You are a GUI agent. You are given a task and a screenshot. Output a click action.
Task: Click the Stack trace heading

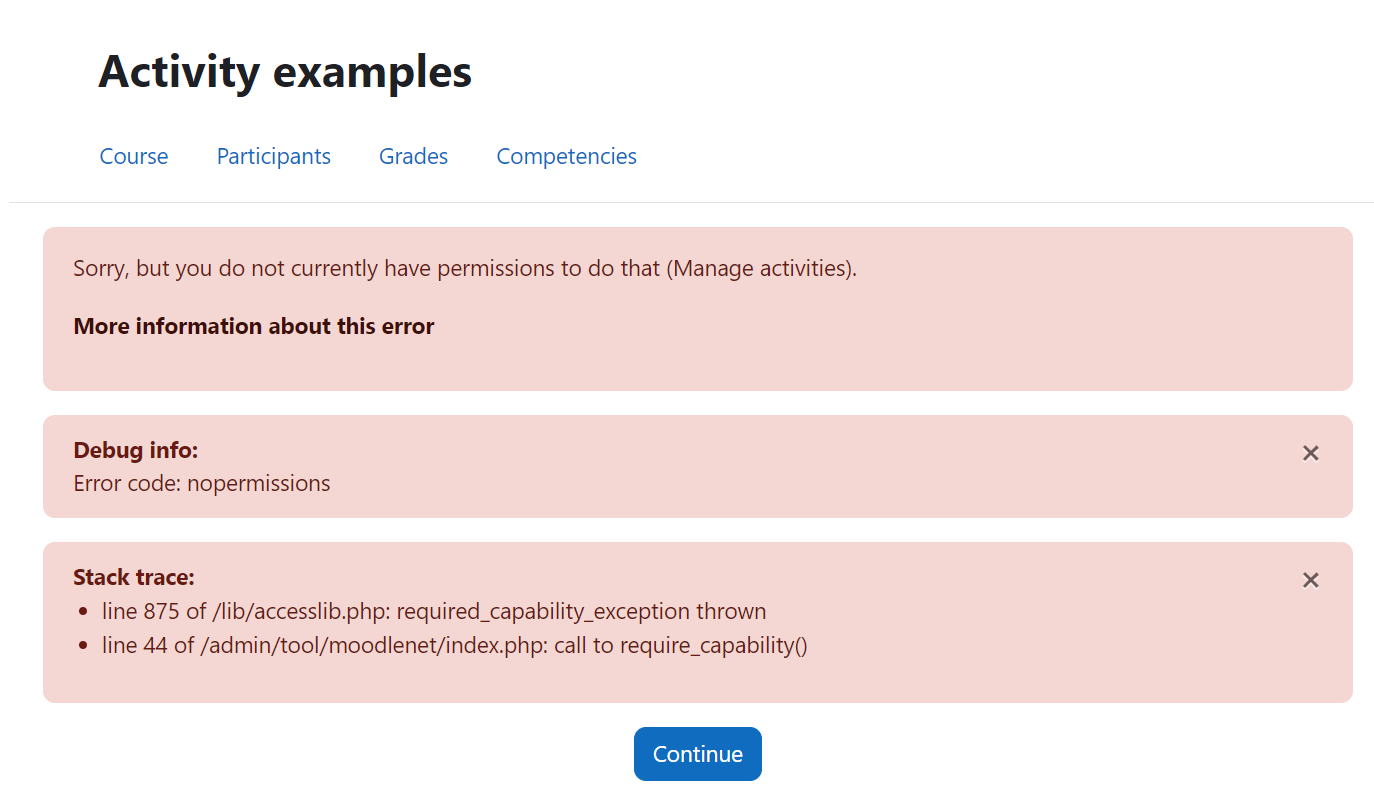(134, 577)
